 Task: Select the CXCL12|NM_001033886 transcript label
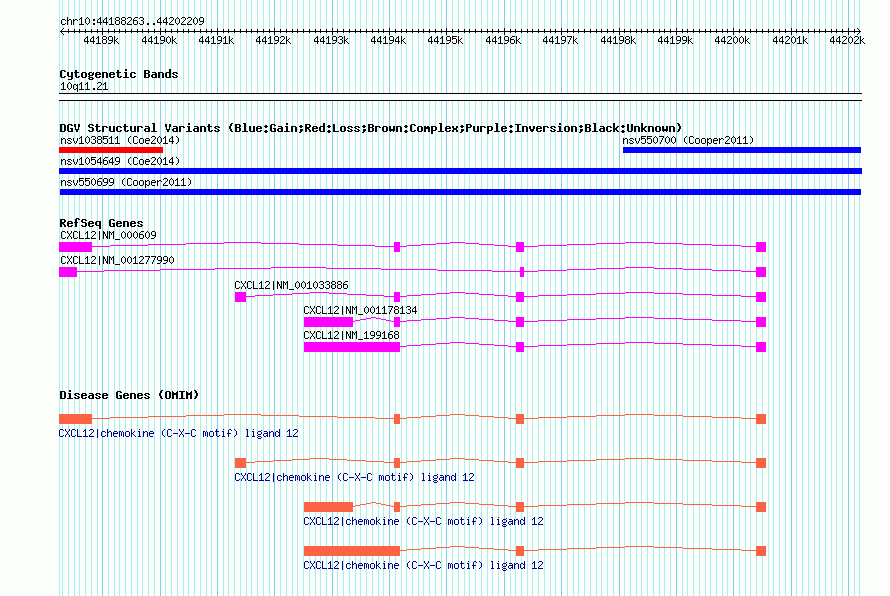(291, 285)
